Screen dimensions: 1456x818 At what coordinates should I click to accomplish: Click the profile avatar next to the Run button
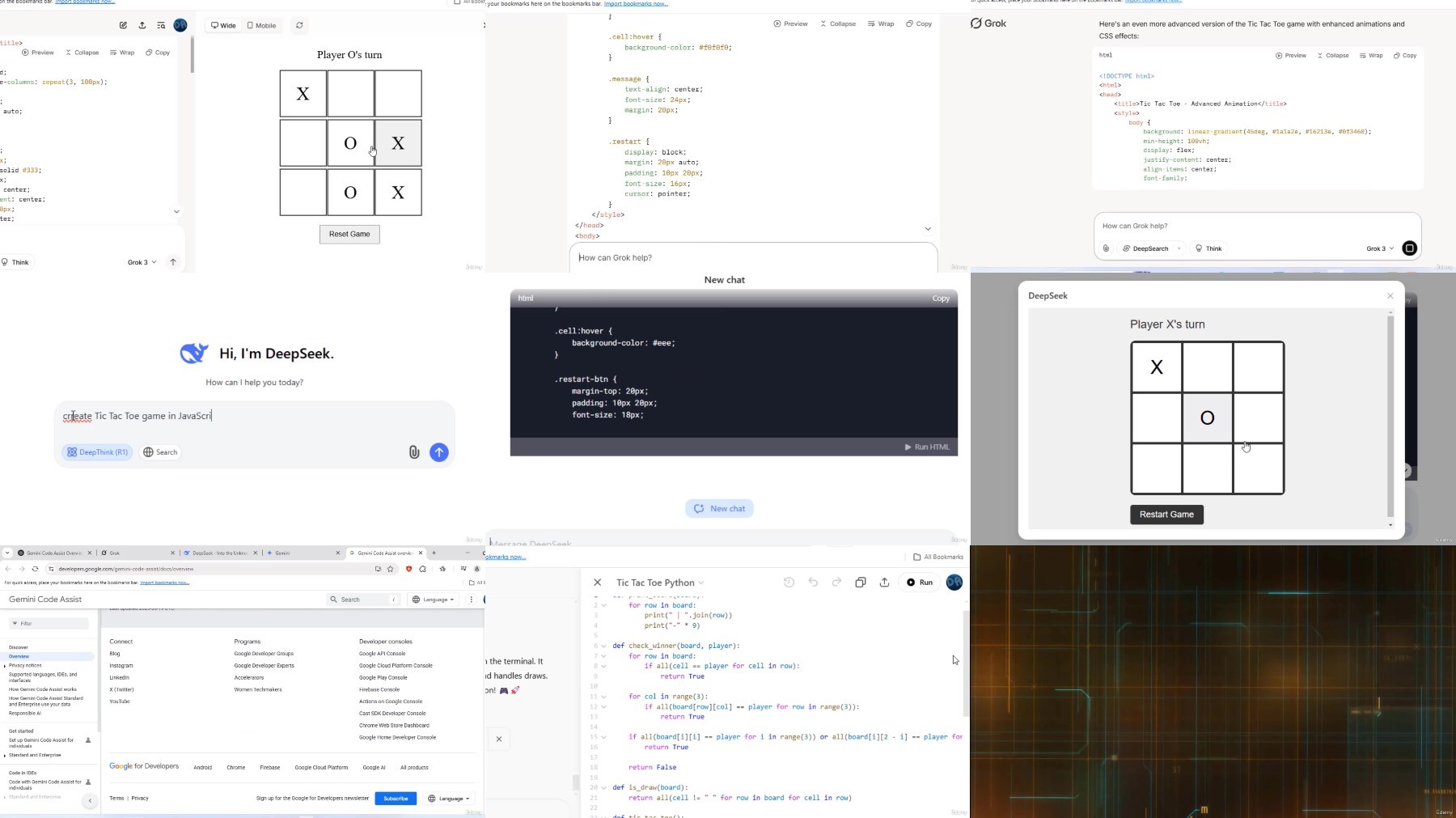pyautogui.click(x=954, y=583)
